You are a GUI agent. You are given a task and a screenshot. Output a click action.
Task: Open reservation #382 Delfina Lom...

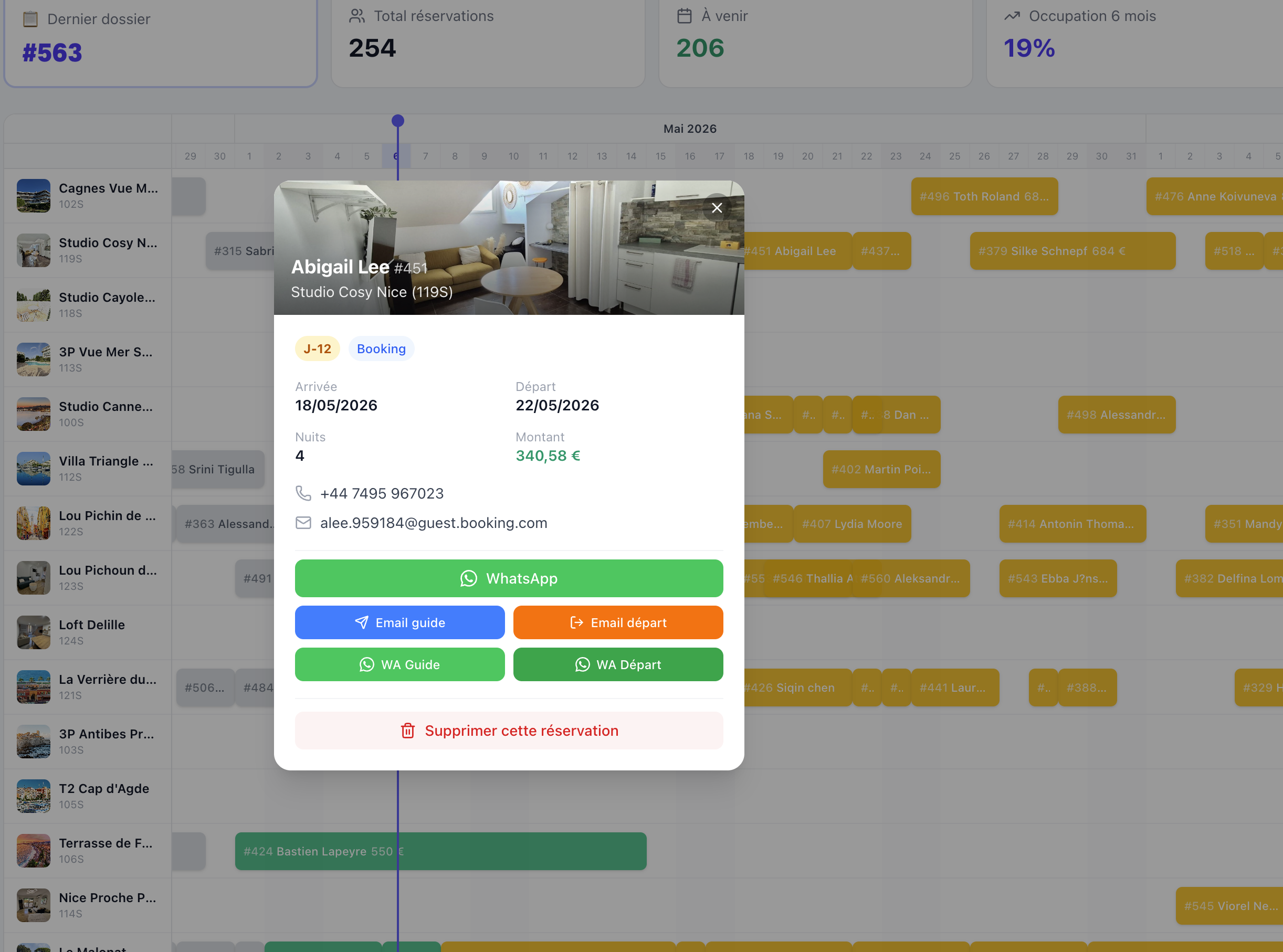pyautogui.click(x=1229, y=578)
